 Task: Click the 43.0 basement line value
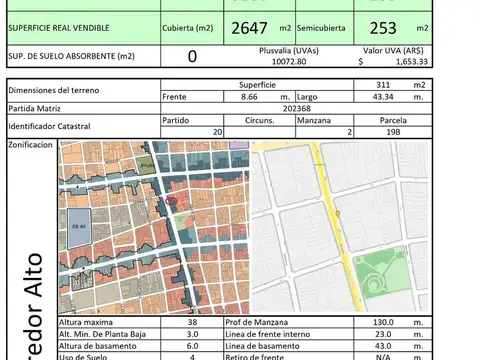pyautogui.click(x=383, y=346)
